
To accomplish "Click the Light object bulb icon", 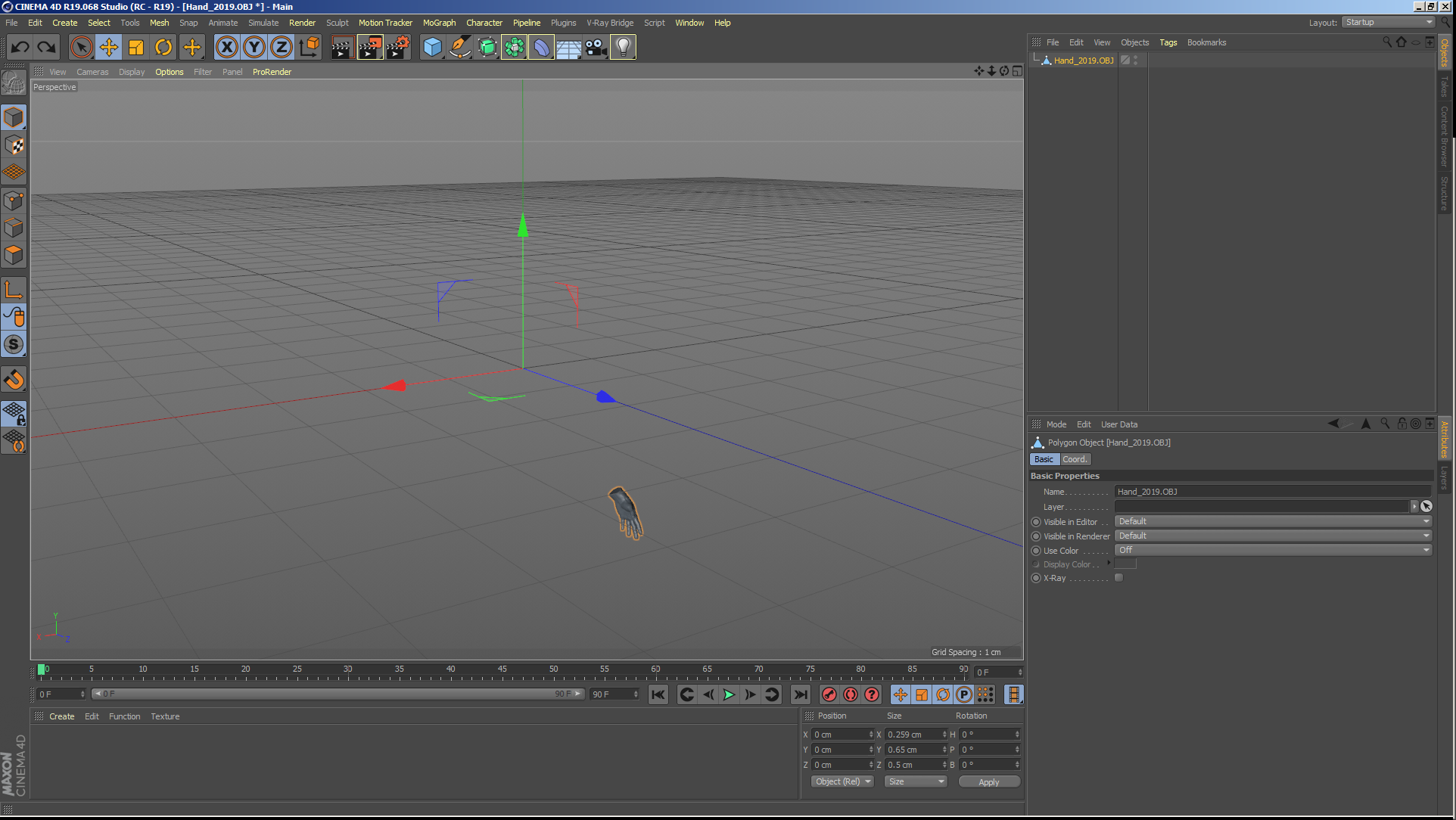I will (622, 48).
